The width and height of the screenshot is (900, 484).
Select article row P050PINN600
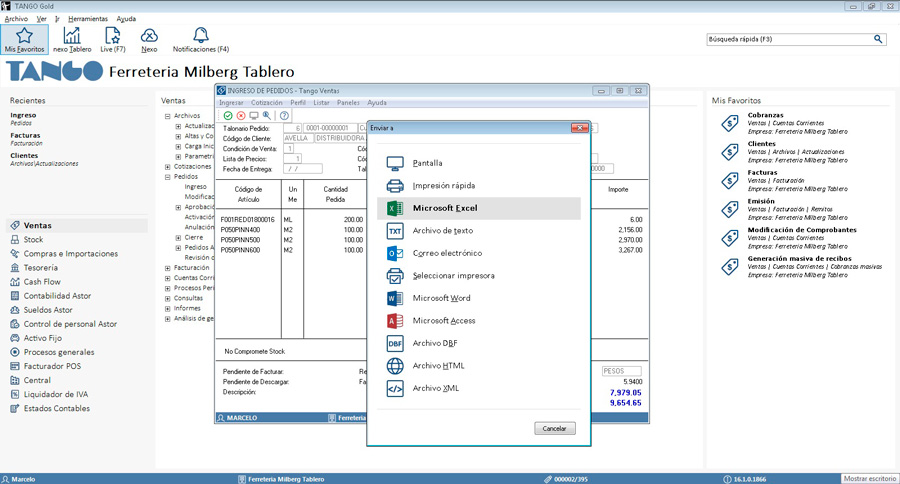(240, 250)
